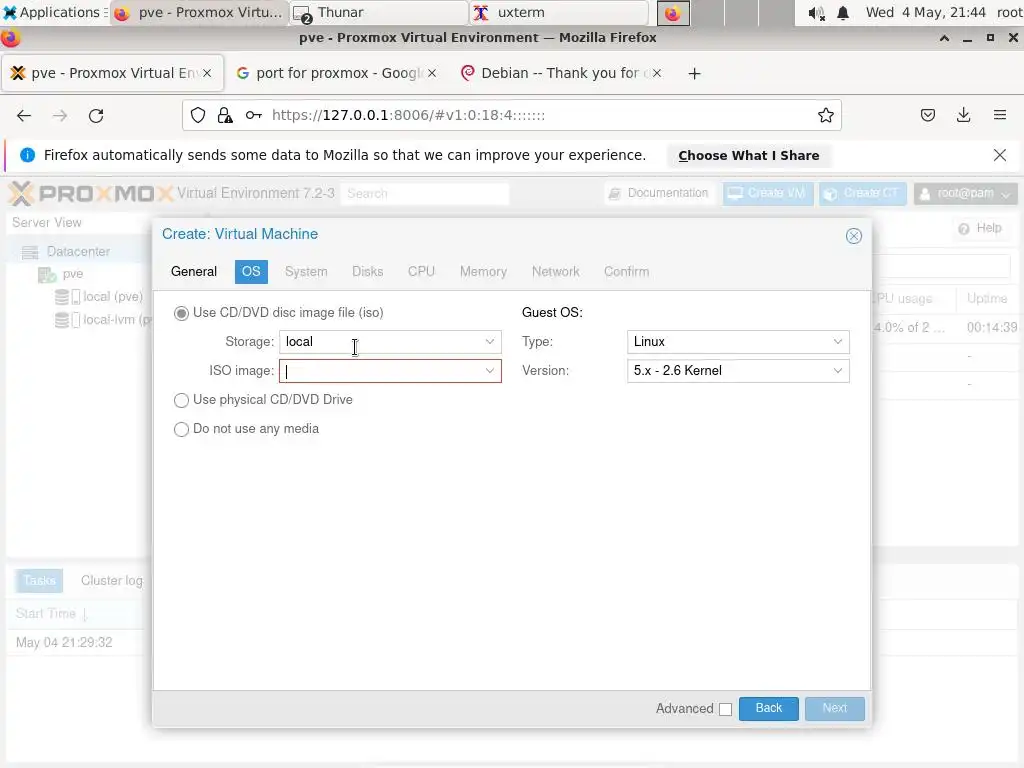Image resolution: width=1024 pixels, height=768 pixels.
Task: Click the volume mute icon in panel
Action: click(x=816, y=13)
